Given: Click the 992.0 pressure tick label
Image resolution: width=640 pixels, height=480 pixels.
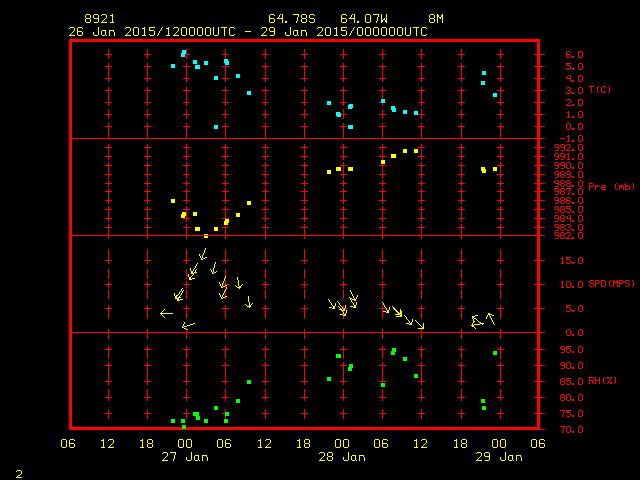Looking at the screenshot, I should tap(564, 148).
